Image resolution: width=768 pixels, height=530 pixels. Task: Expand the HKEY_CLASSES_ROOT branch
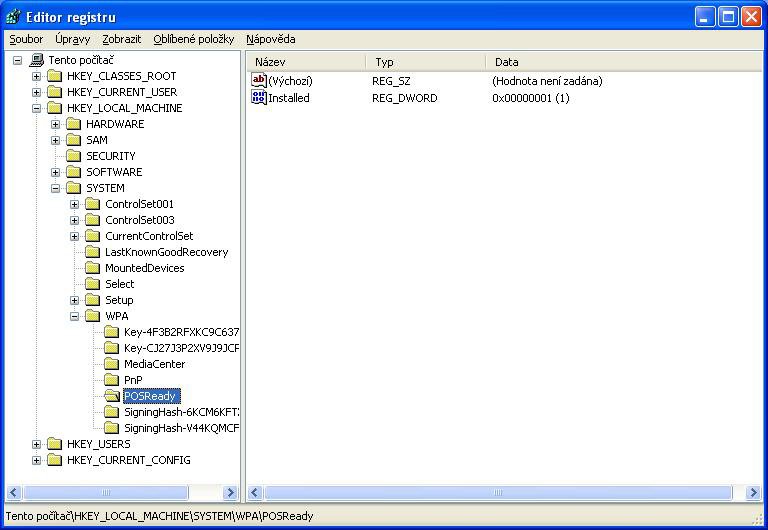[x=36, y=76]
